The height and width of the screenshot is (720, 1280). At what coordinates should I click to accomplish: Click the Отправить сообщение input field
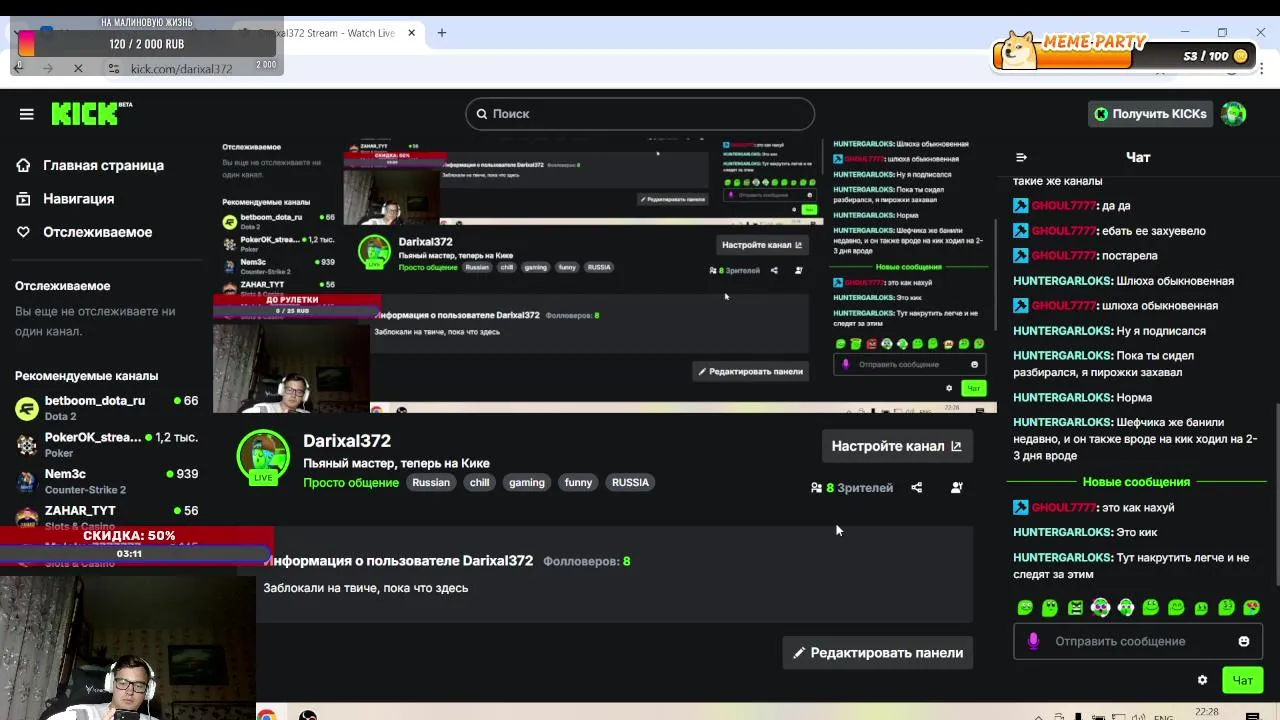point(1138,642)
